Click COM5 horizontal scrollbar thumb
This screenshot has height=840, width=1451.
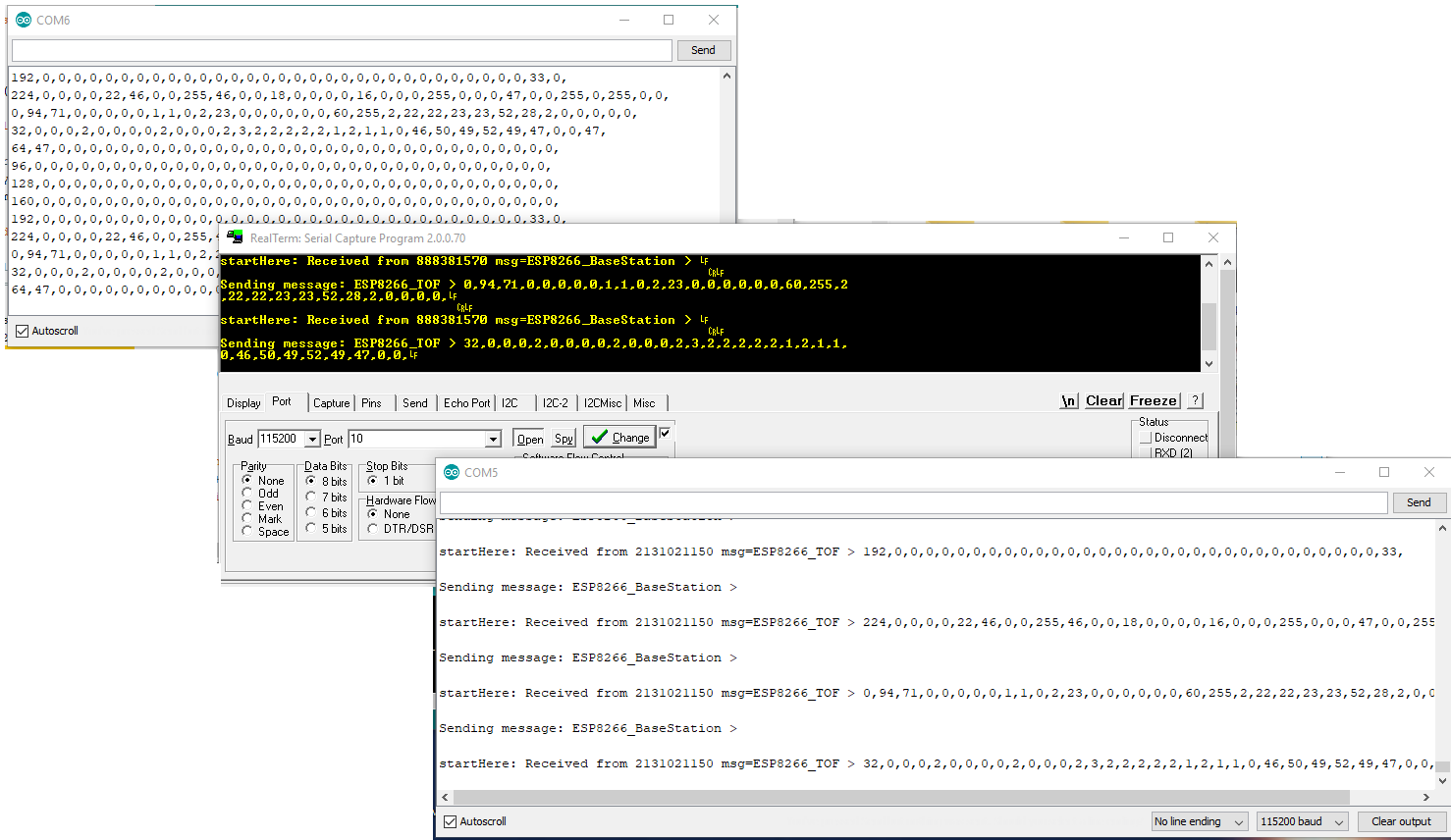[x=901, y=797]
